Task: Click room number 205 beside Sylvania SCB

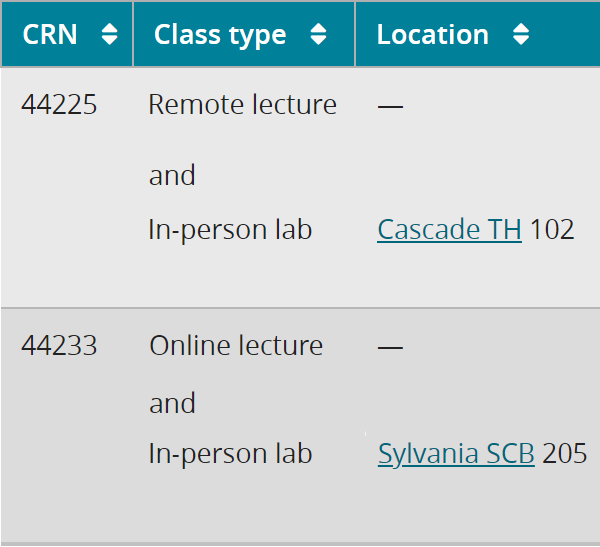Action: point(565,454)
